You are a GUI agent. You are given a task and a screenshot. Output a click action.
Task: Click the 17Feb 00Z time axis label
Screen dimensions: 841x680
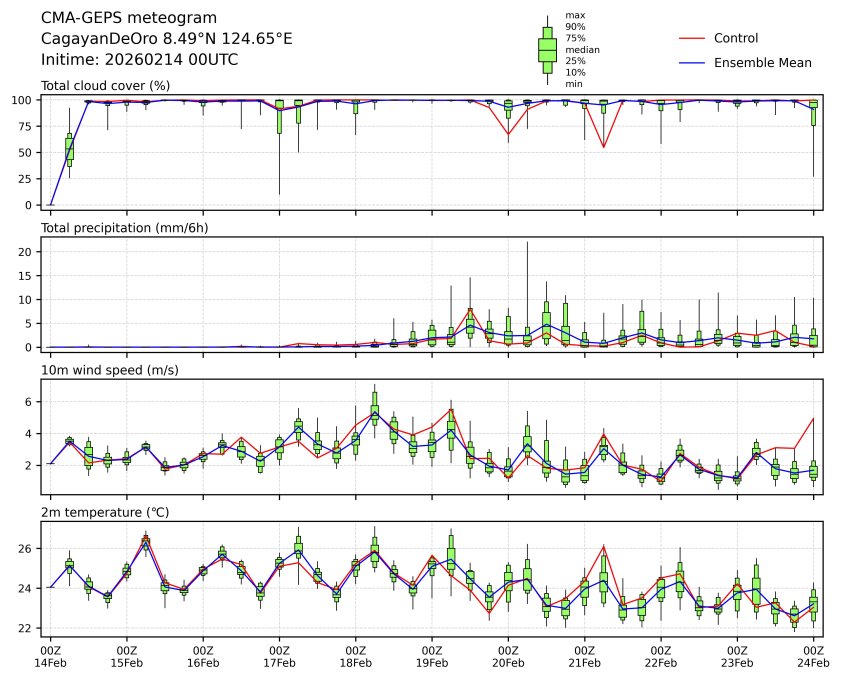(279, 655)
